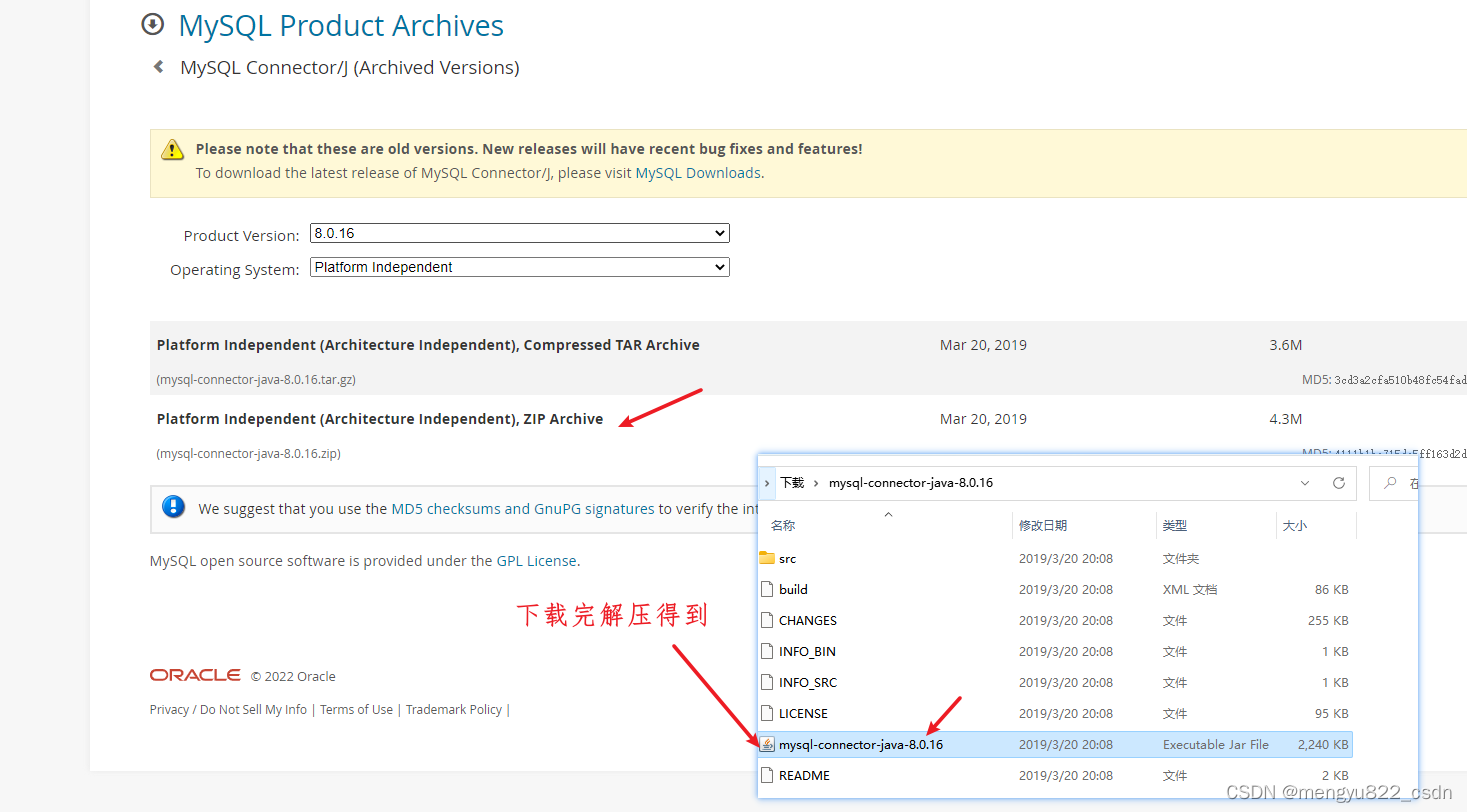Click the README file icon
This screenshot has height=812, width=1467.
pos(767,775)
